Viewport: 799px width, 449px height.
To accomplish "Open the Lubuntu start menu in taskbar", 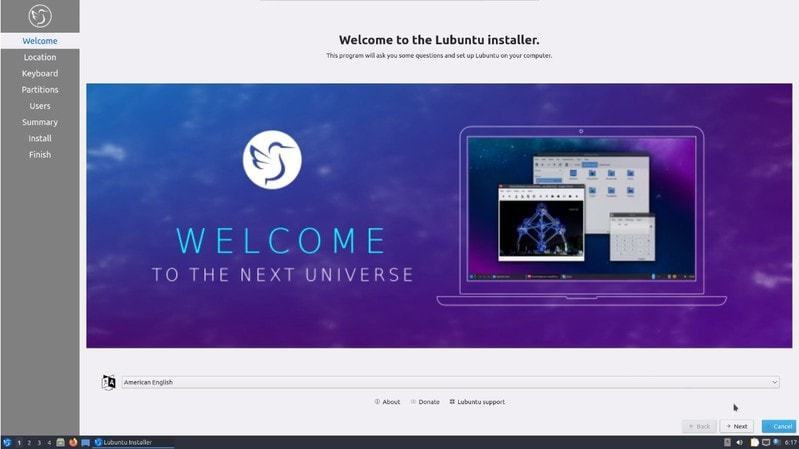I will (7, 441).
